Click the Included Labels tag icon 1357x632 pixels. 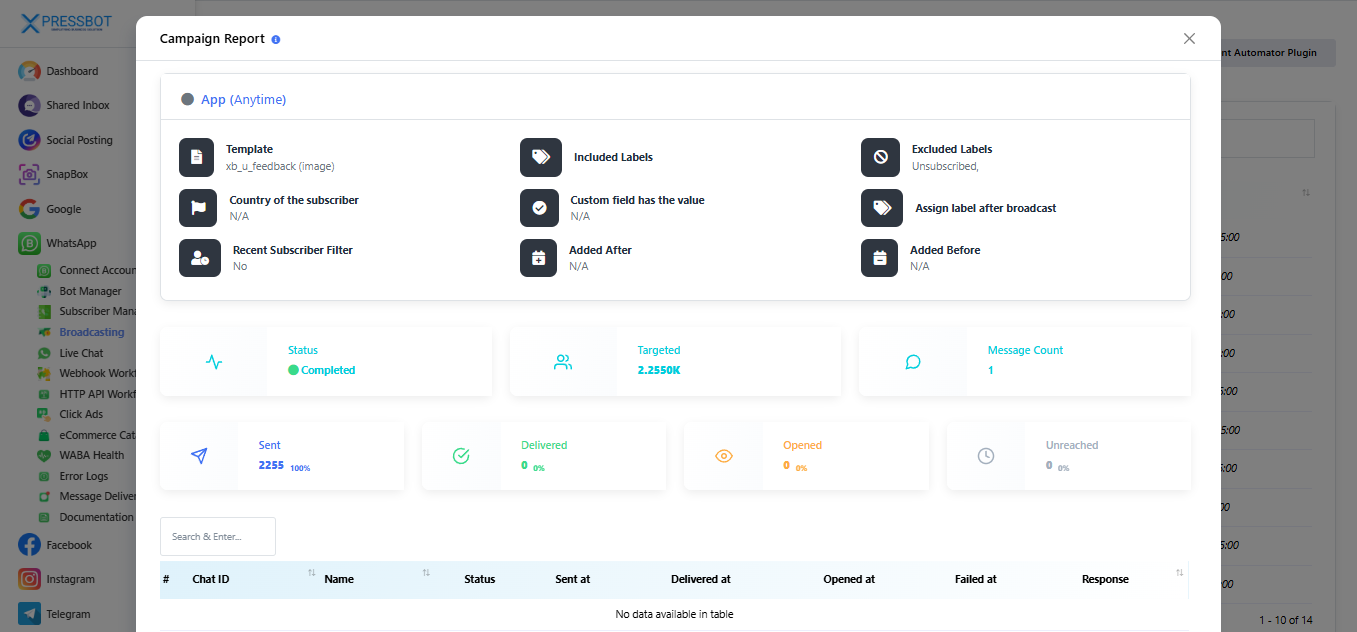[x=540, y=157]
